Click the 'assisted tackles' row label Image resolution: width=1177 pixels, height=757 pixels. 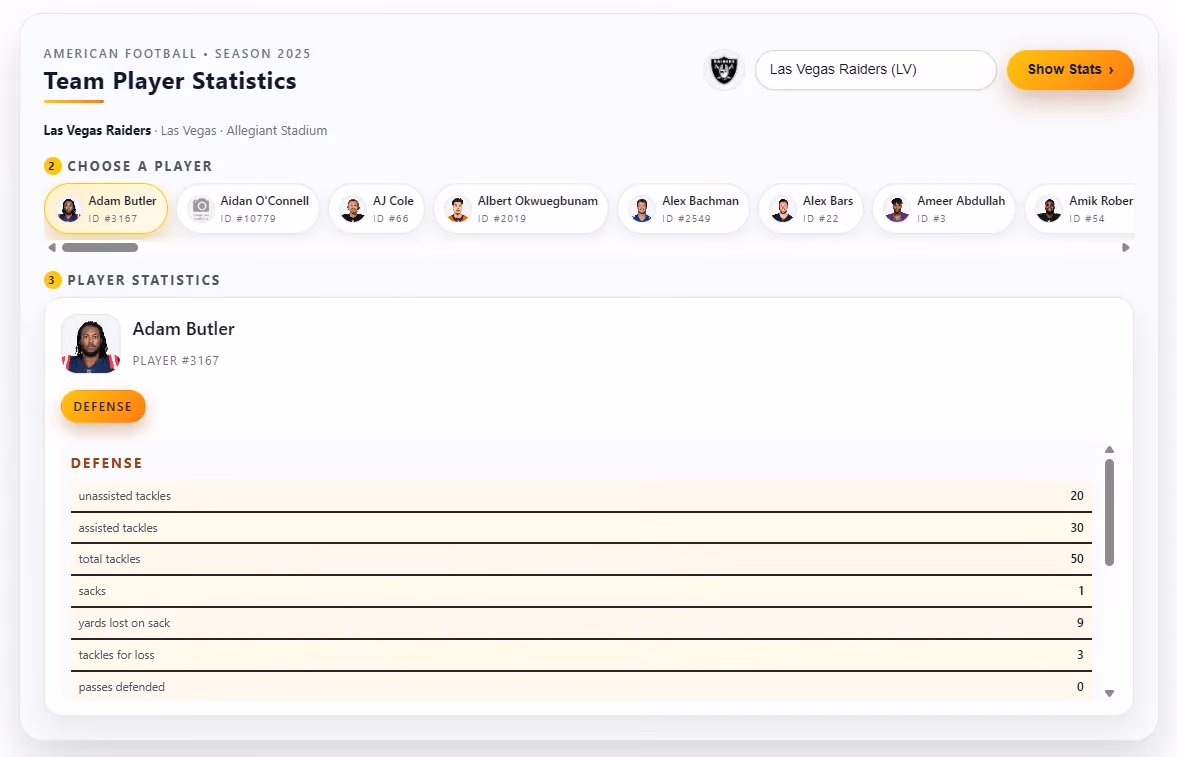click(x=118, y=528)
